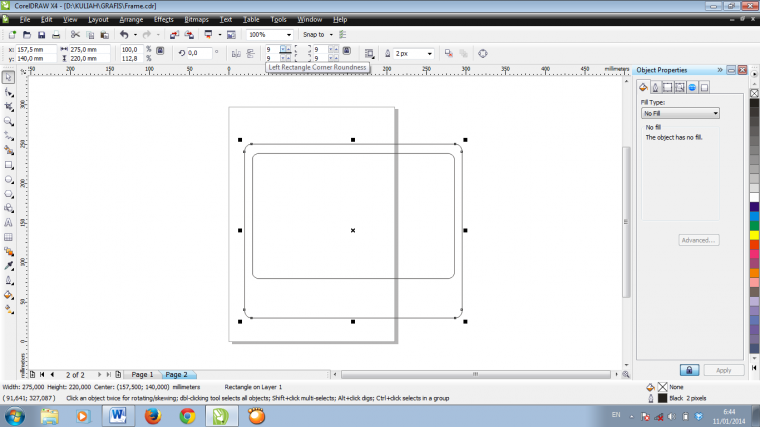Image resolution: width=760 pixels, height=427 pixels.
Task: Select the Shape tool
Action: click(9, 92)
